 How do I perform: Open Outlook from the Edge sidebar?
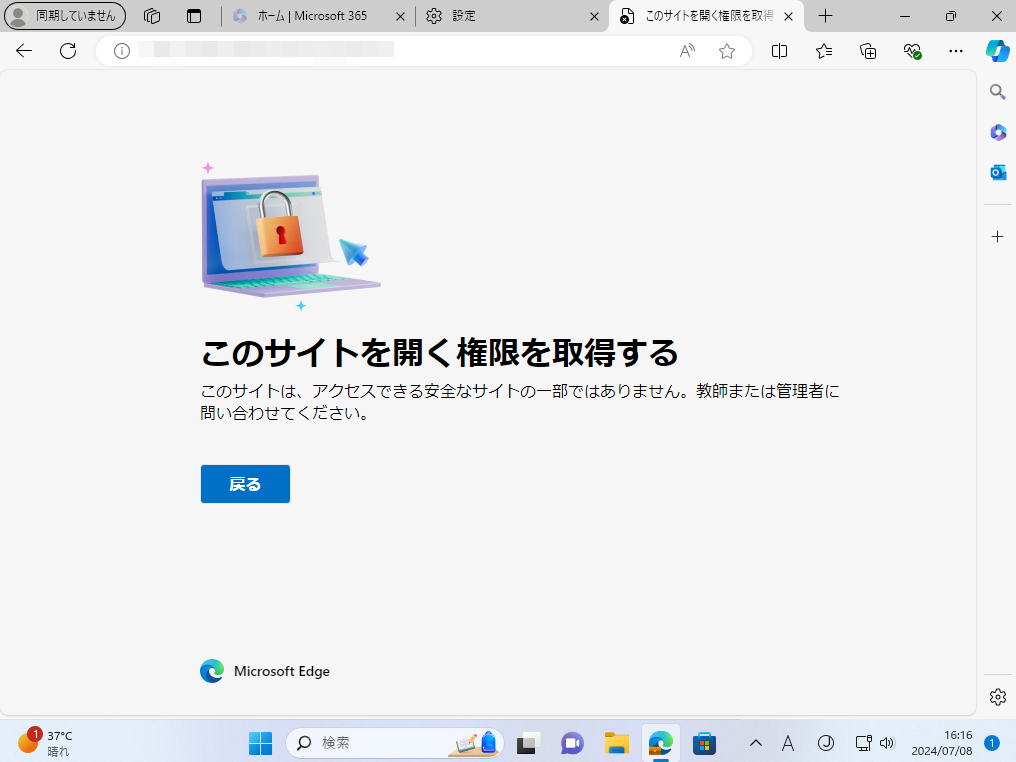997,172
